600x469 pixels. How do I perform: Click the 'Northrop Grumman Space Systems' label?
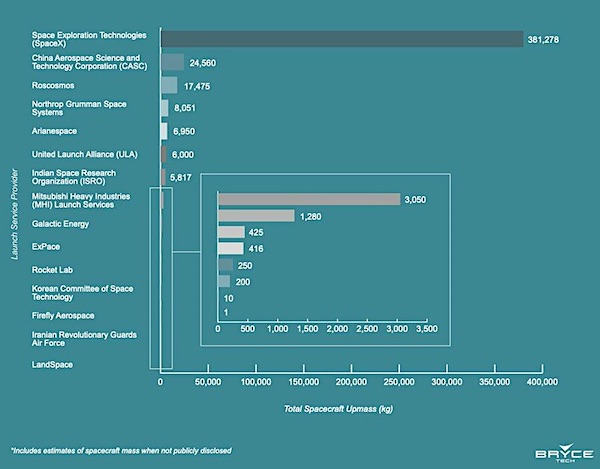(79, 108)
